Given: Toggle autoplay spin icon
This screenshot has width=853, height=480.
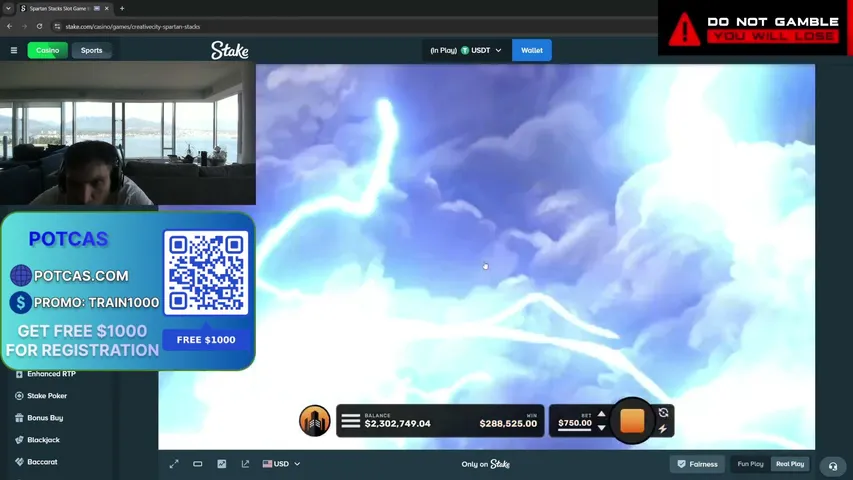Looking at the screenshot, I should coord(663,413).
